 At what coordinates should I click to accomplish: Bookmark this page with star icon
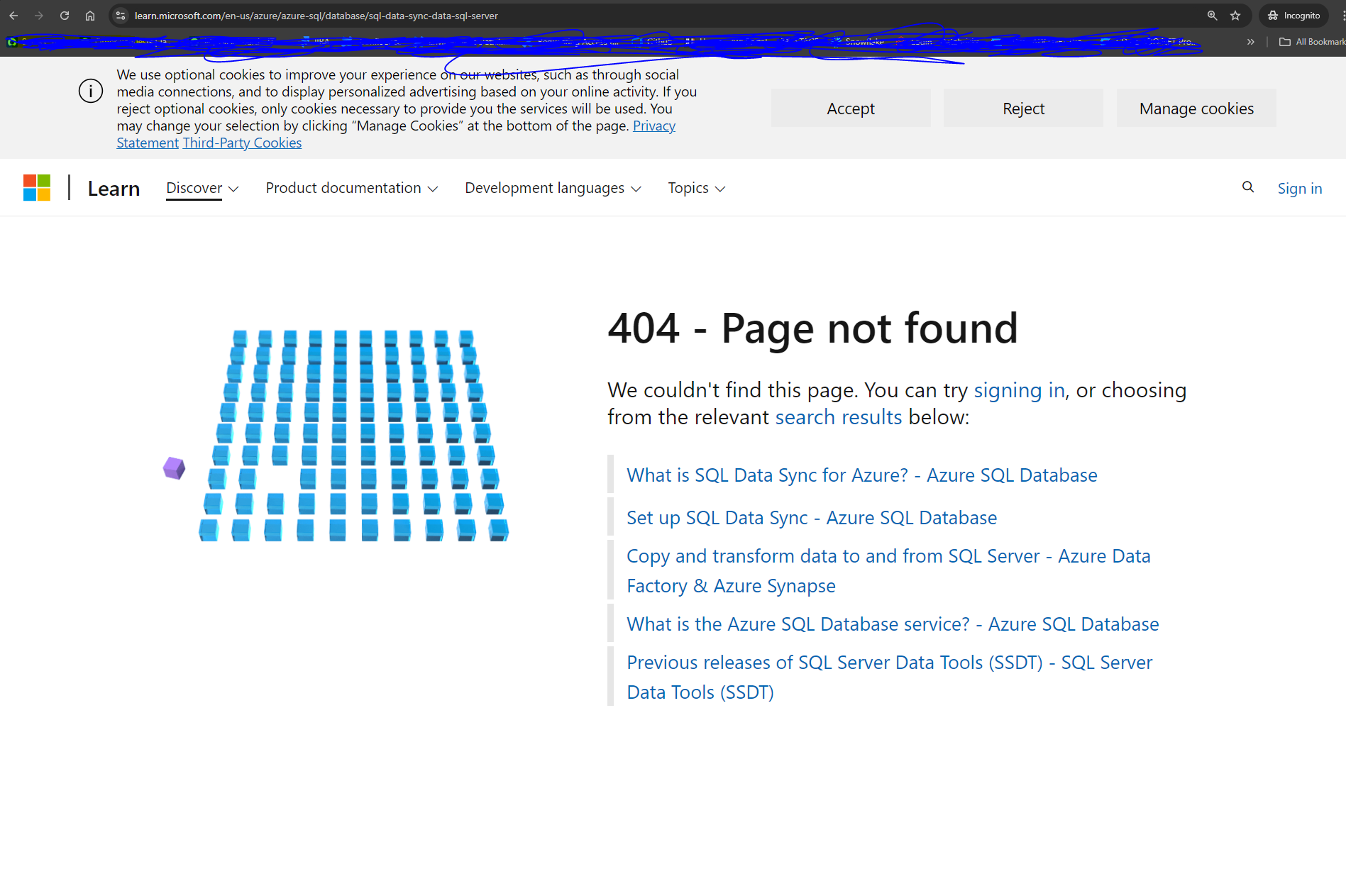1235,16
